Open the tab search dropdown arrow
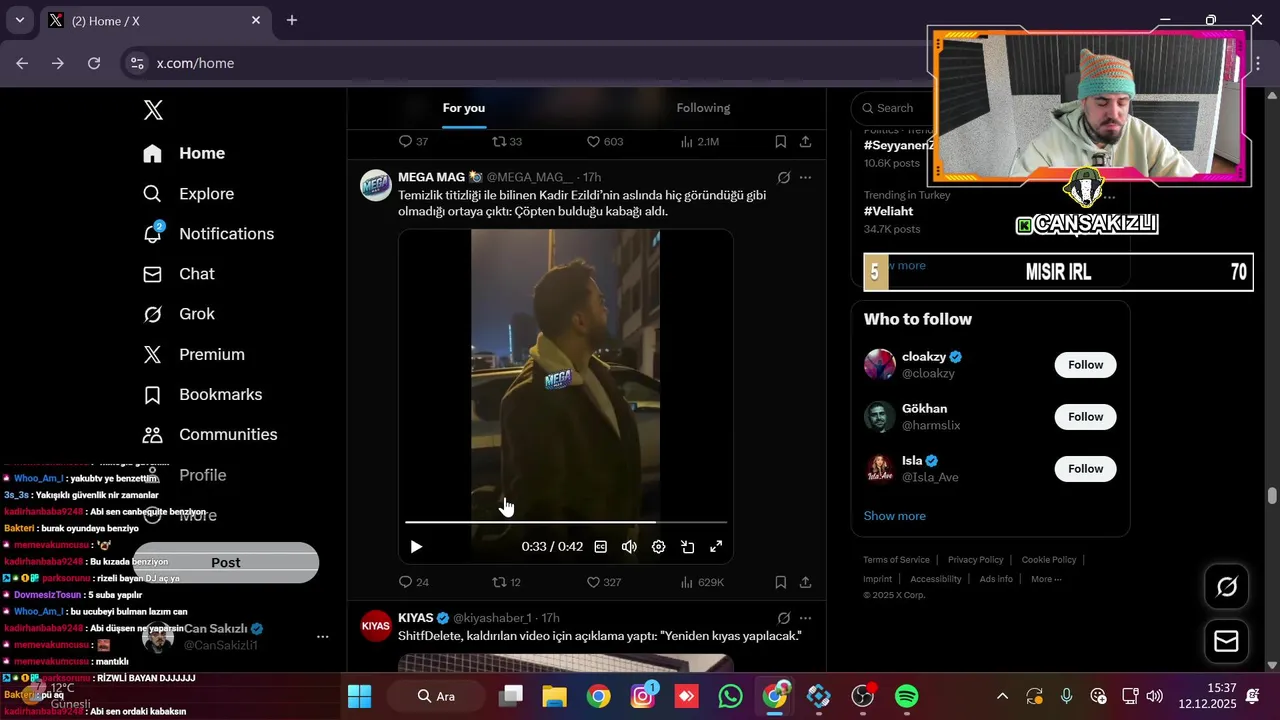This screenshot has height=720, width=1280. point(19,20)
